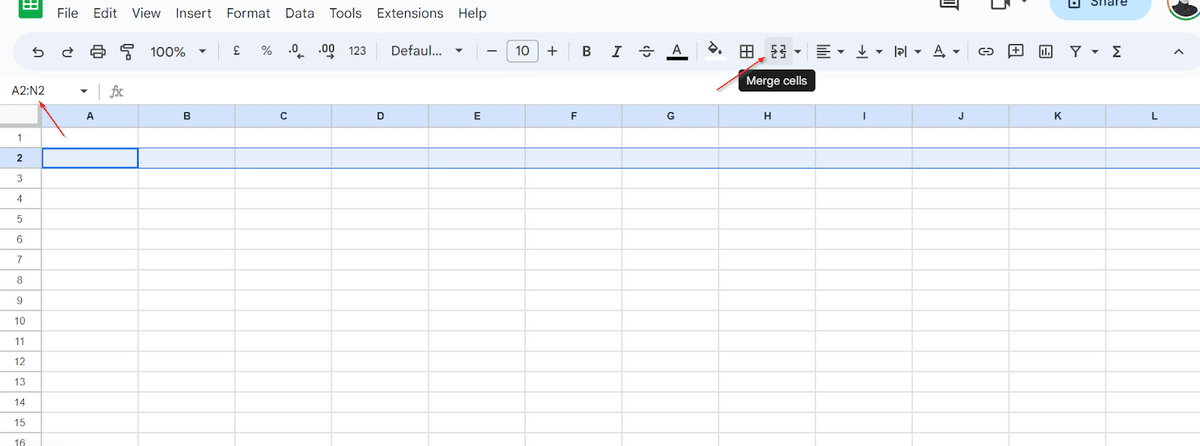Click the Format as currency button
This screenshot has height=446, width=1200.
pyautogui.click(x=236, y=51)
